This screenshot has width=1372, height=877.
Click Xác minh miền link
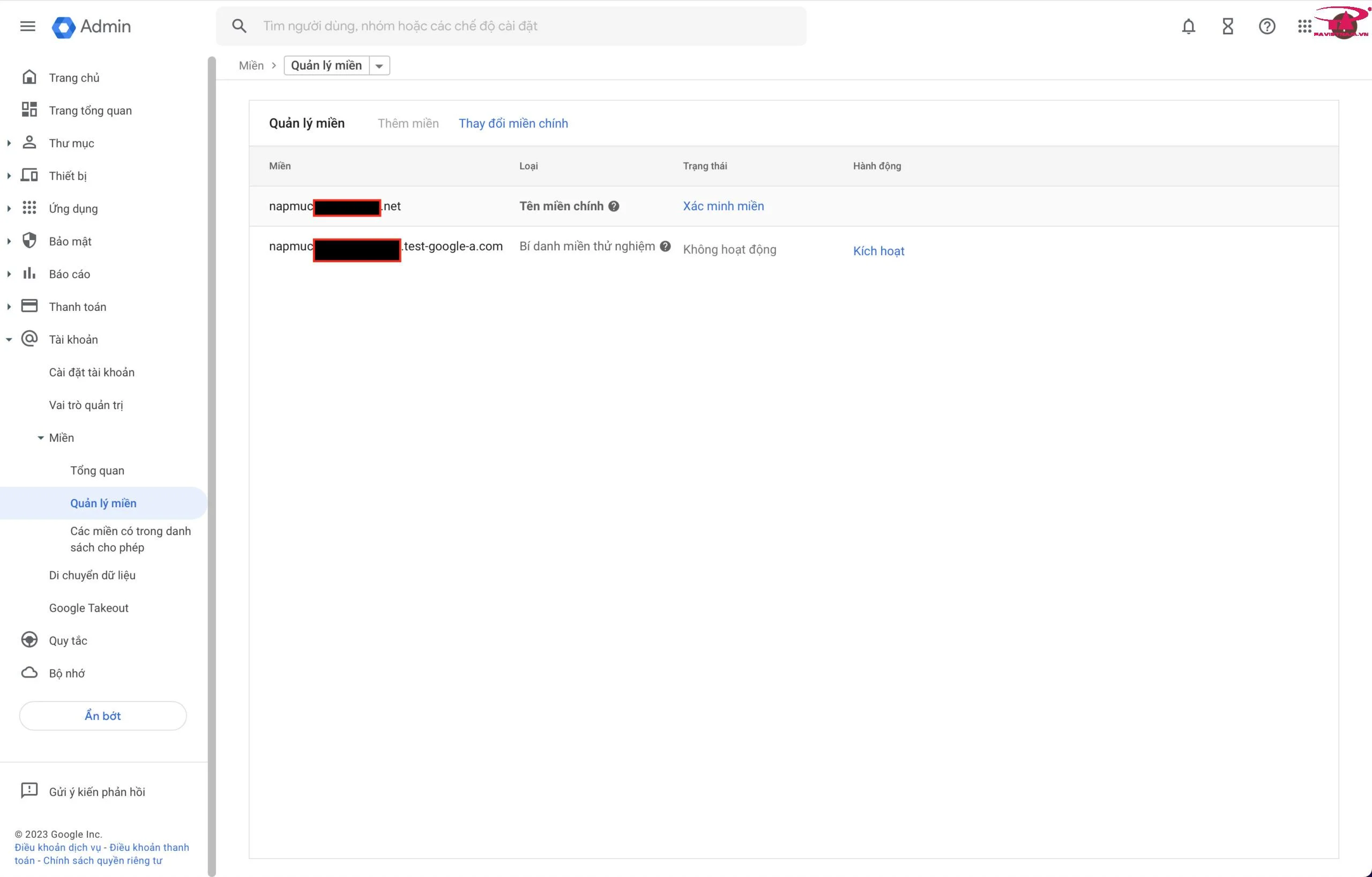click(724, 206)
